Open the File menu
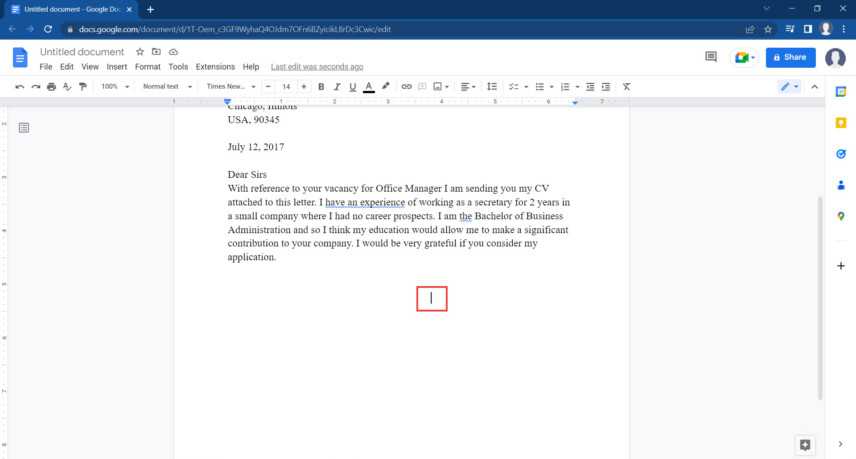This screenshot has height=459, width=856. tap(46, 67)
